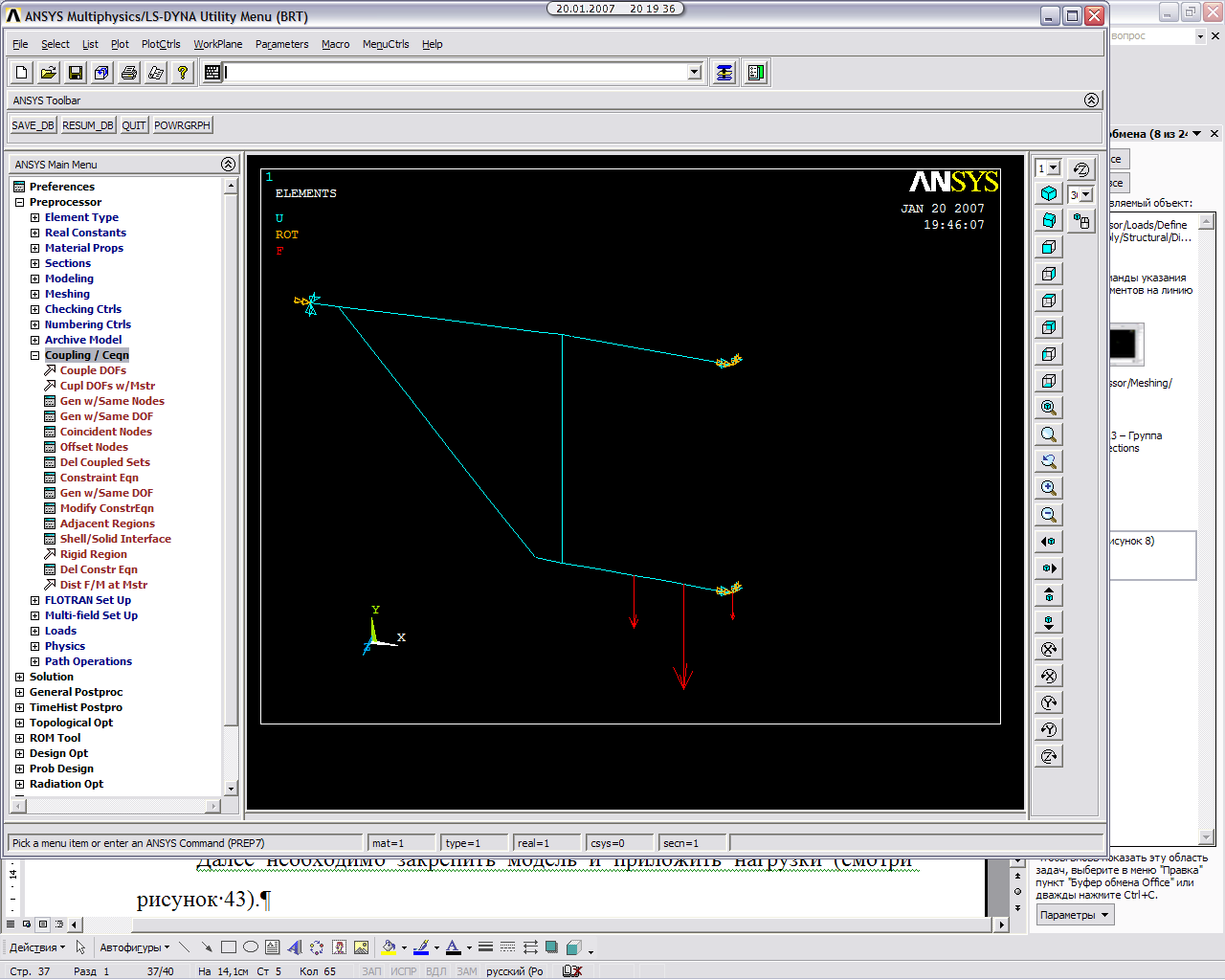Pan model down arrow icon

click(x=1049, y=622)
